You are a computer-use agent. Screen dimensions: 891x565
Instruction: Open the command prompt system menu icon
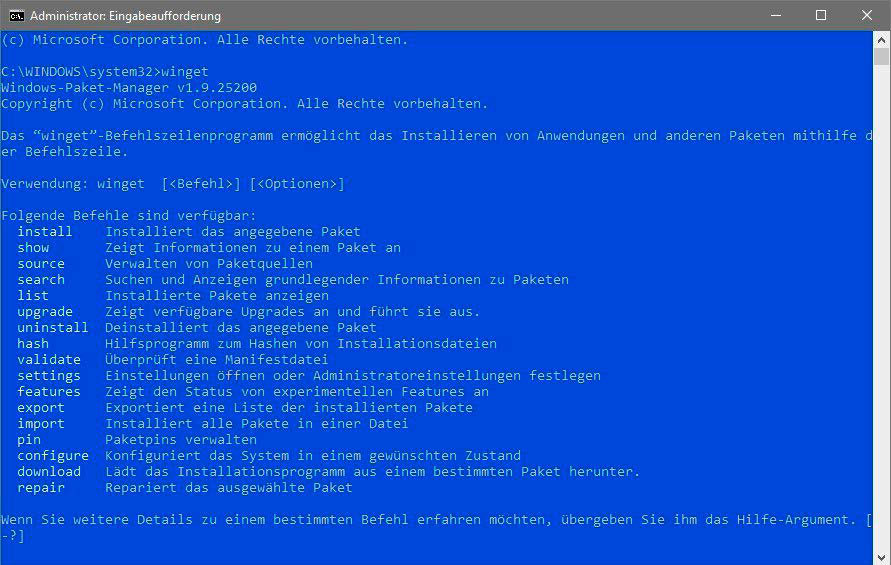point(16,16)
